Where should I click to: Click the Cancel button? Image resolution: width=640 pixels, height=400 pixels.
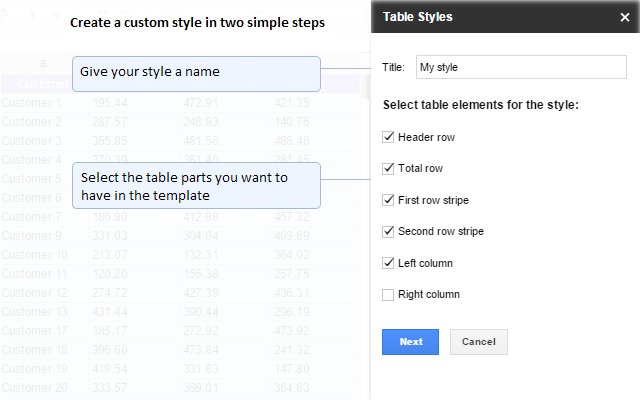pyautogui.click(x=478, y=342)
